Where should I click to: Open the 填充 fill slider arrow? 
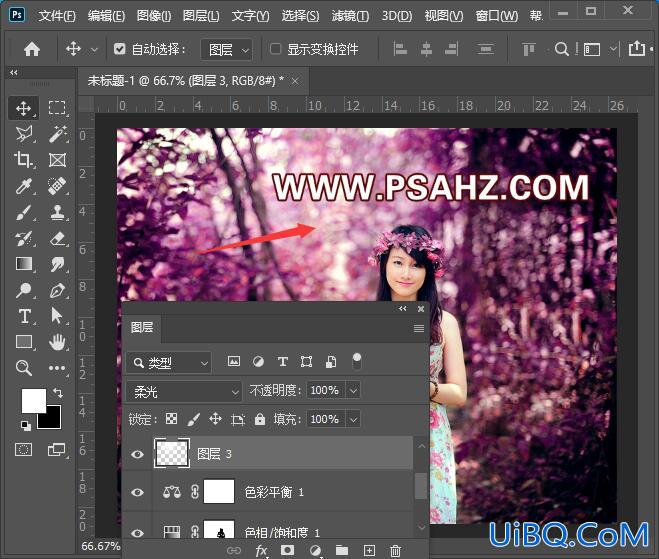[353, 419]
